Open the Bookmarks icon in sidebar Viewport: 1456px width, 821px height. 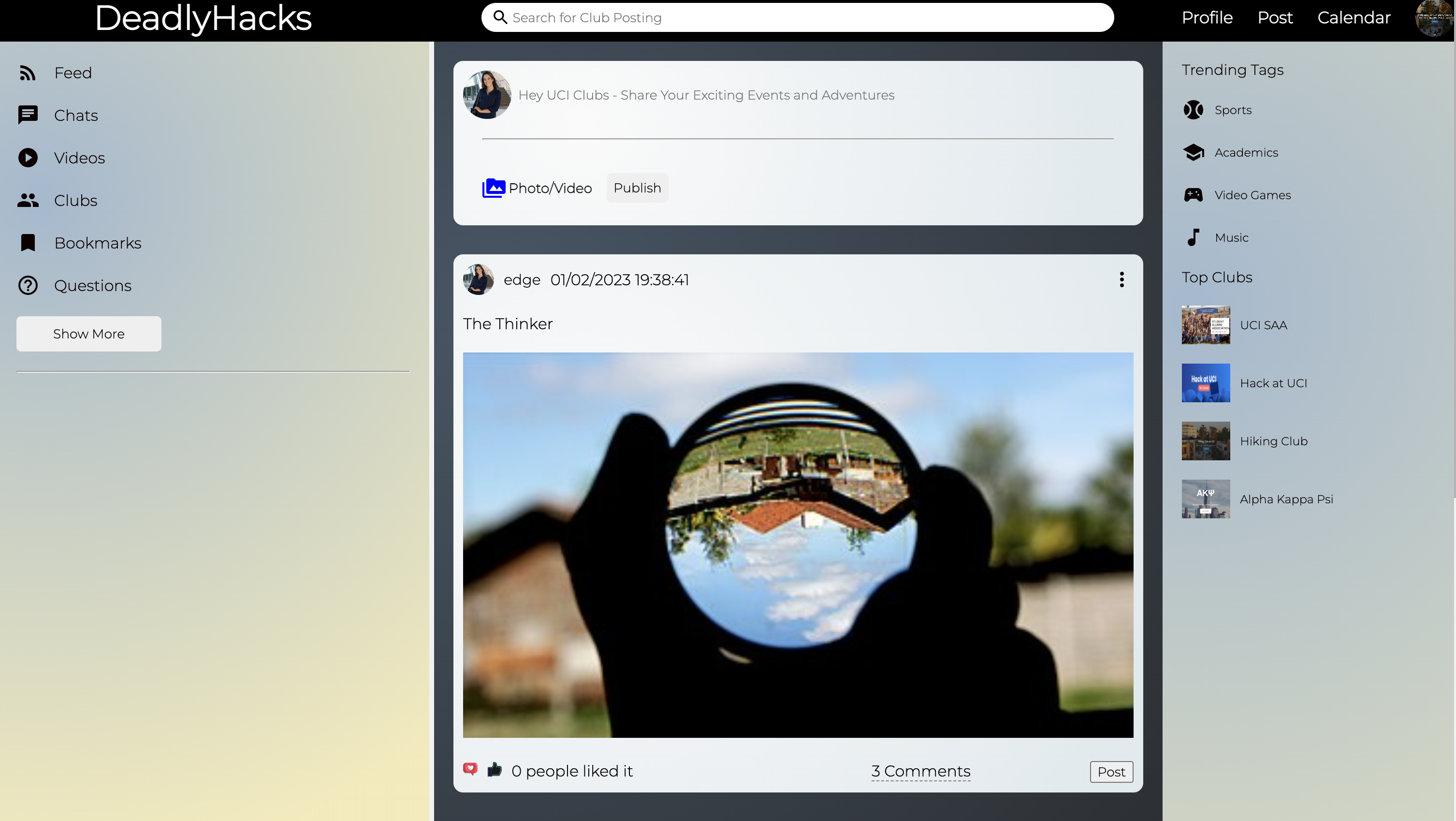click(x=28, y=243)
